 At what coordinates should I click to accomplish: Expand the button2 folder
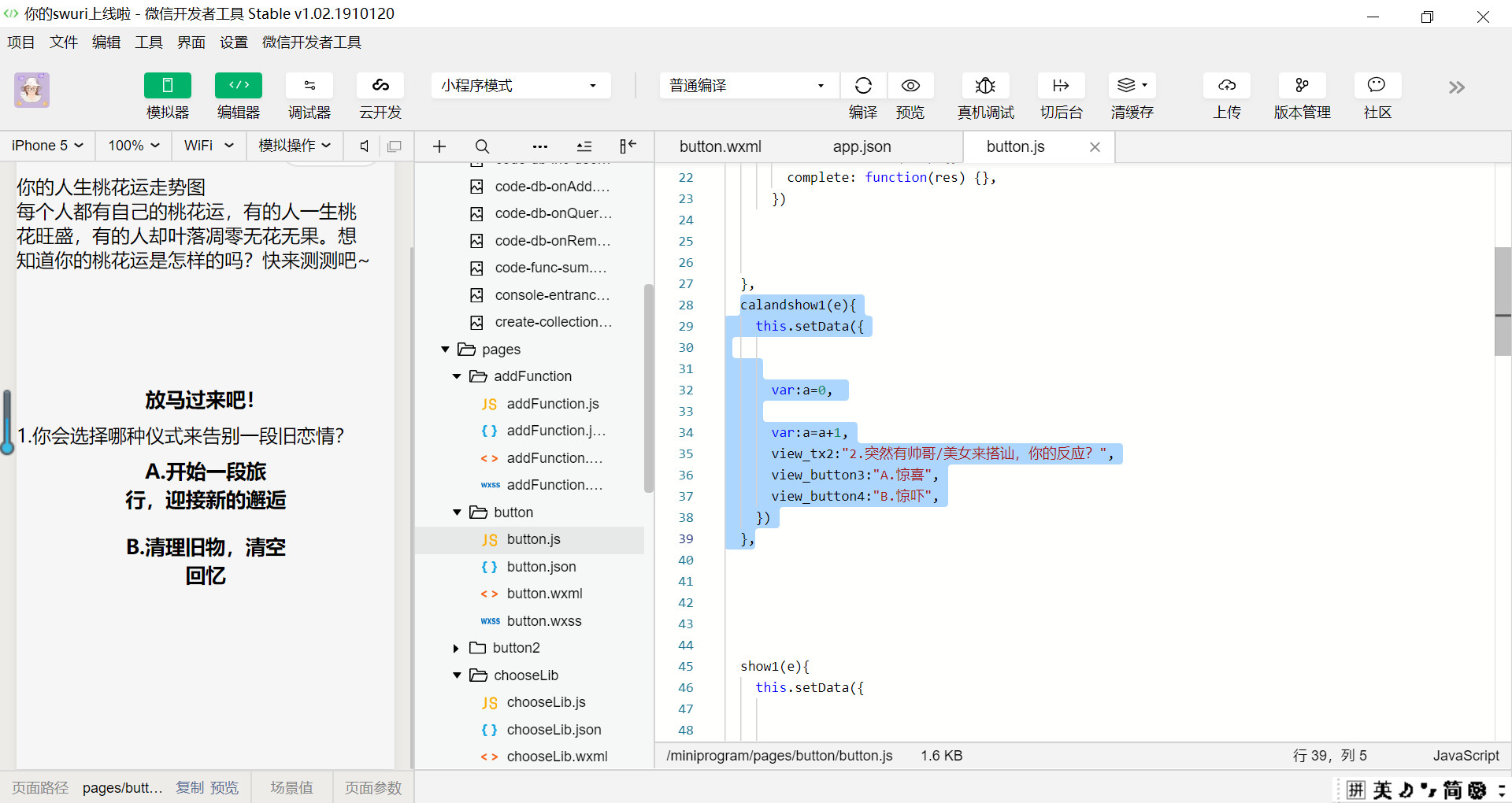pyautogui.click(x=456, y=648)
